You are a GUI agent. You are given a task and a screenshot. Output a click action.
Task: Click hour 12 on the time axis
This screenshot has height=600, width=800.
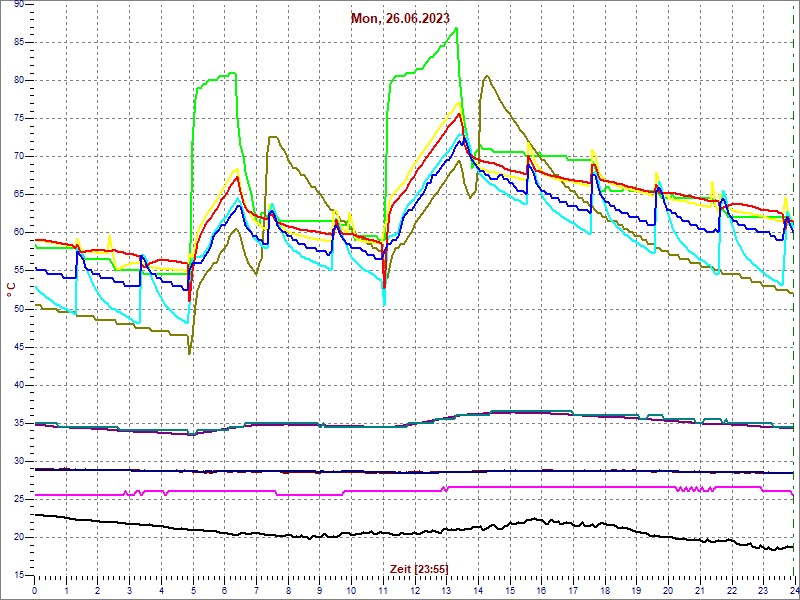414,591
